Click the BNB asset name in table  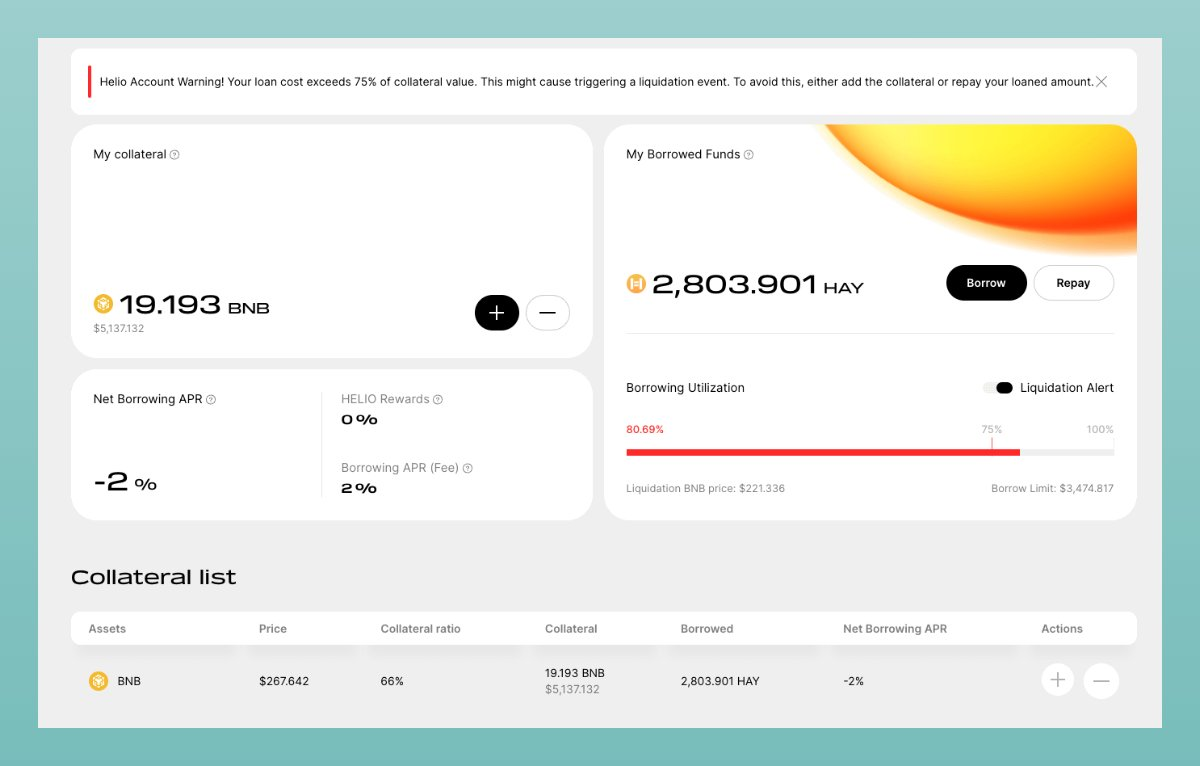(x=129, y=681)
